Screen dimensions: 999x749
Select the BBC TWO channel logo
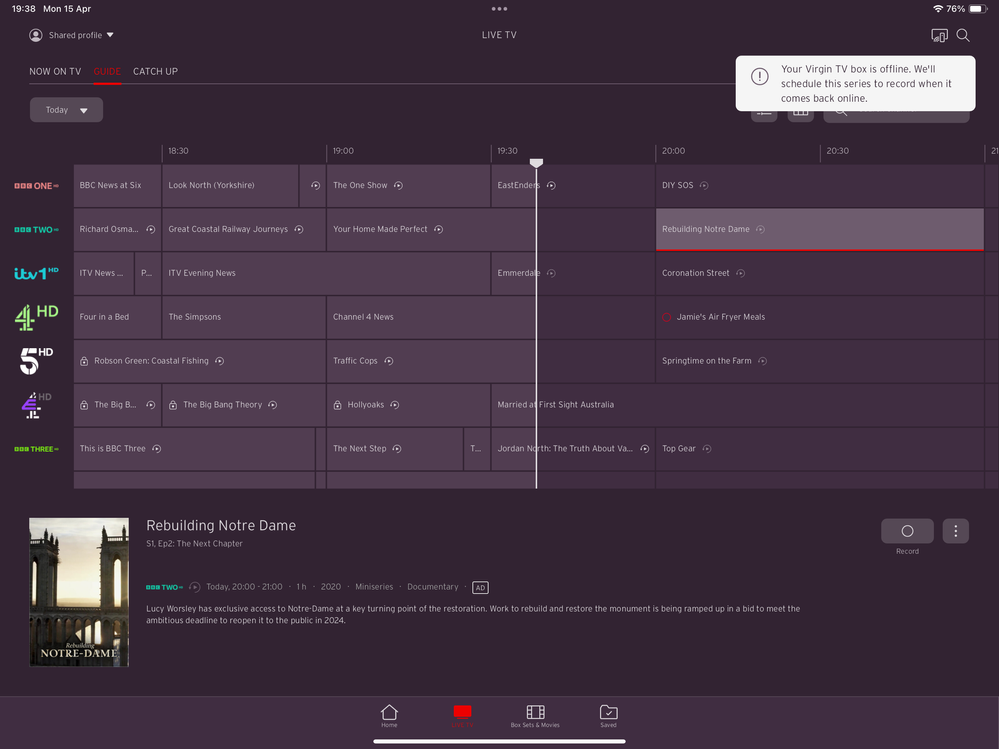[36, 229]
